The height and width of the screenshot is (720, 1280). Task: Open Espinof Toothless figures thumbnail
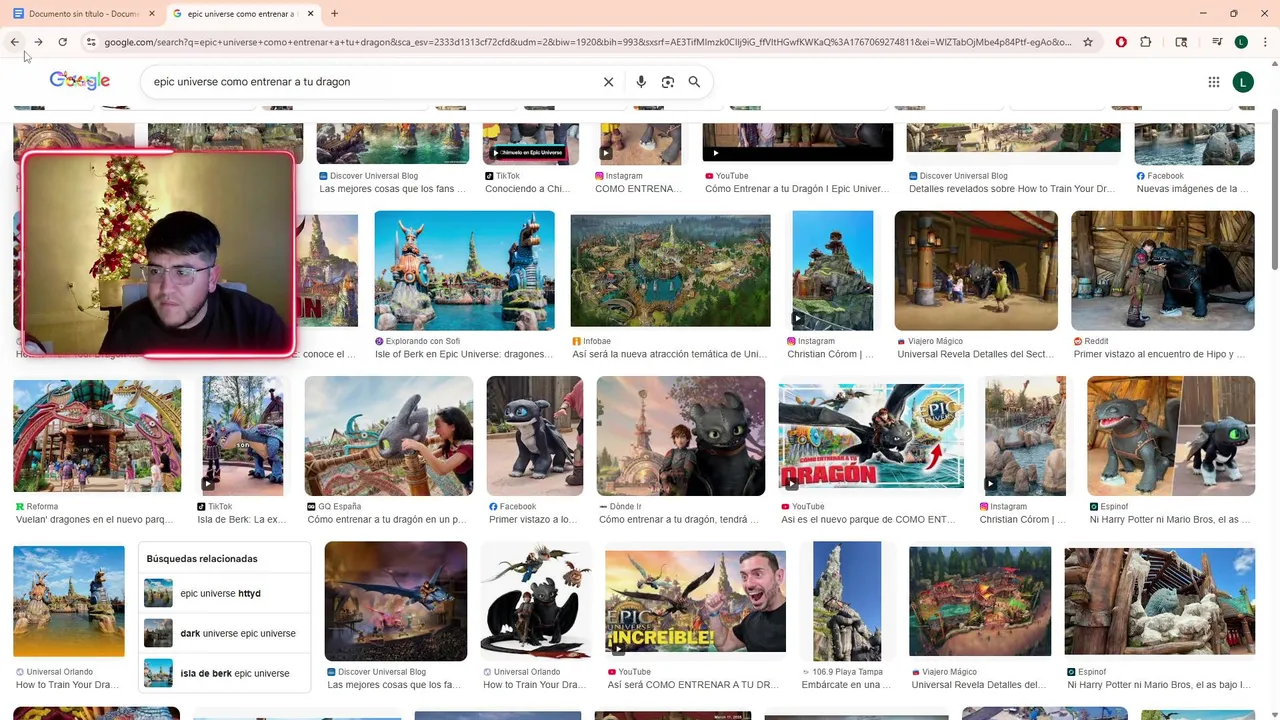coord(1171,436)
